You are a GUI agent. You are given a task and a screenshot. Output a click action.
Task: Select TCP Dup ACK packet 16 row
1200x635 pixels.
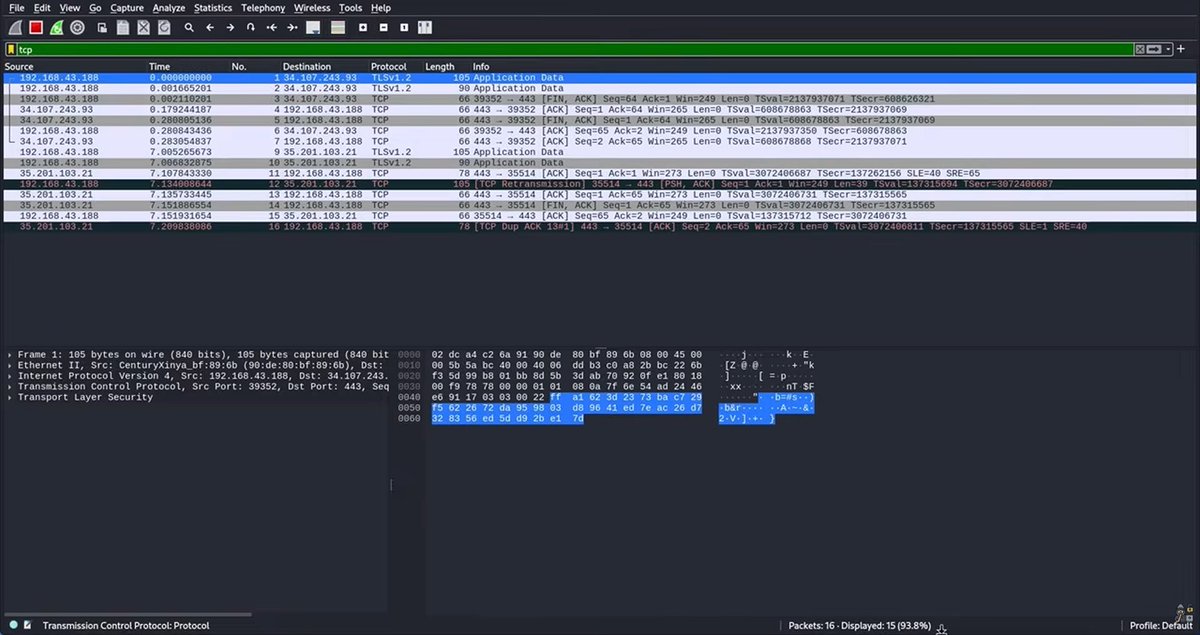point(600,227)
